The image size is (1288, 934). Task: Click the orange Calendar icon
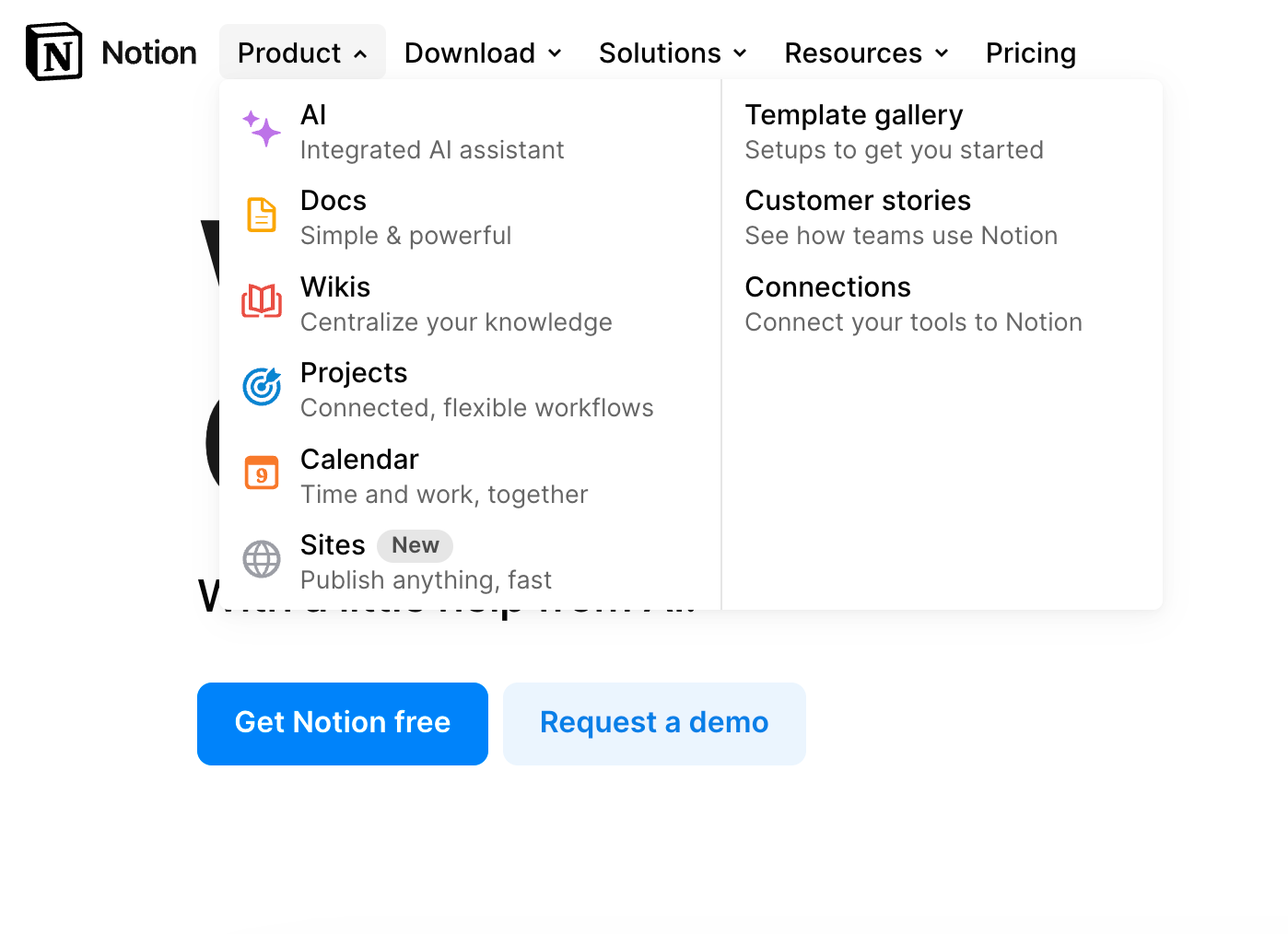(x=262, y=473)
